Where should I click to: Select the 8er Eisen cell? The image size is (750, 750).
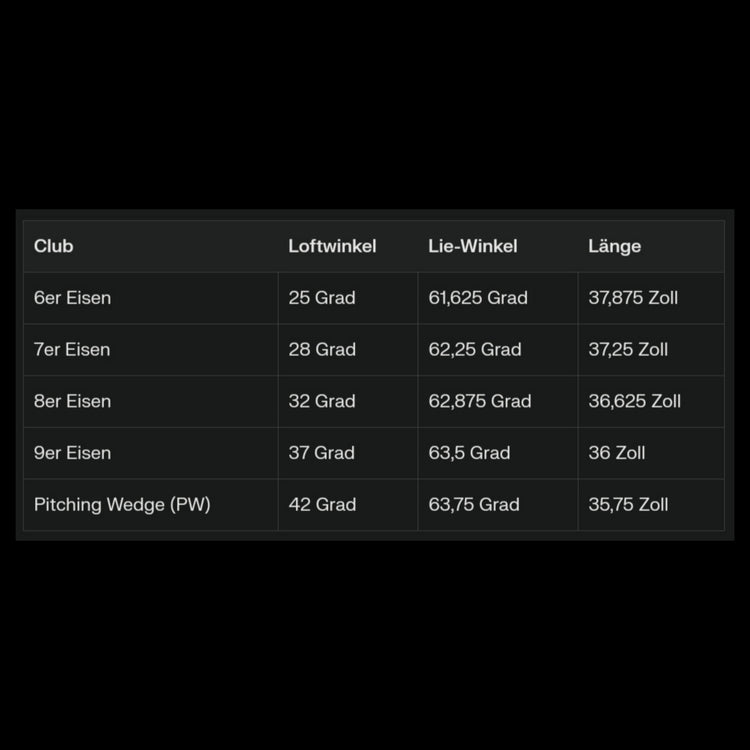[x=72, y=401]
